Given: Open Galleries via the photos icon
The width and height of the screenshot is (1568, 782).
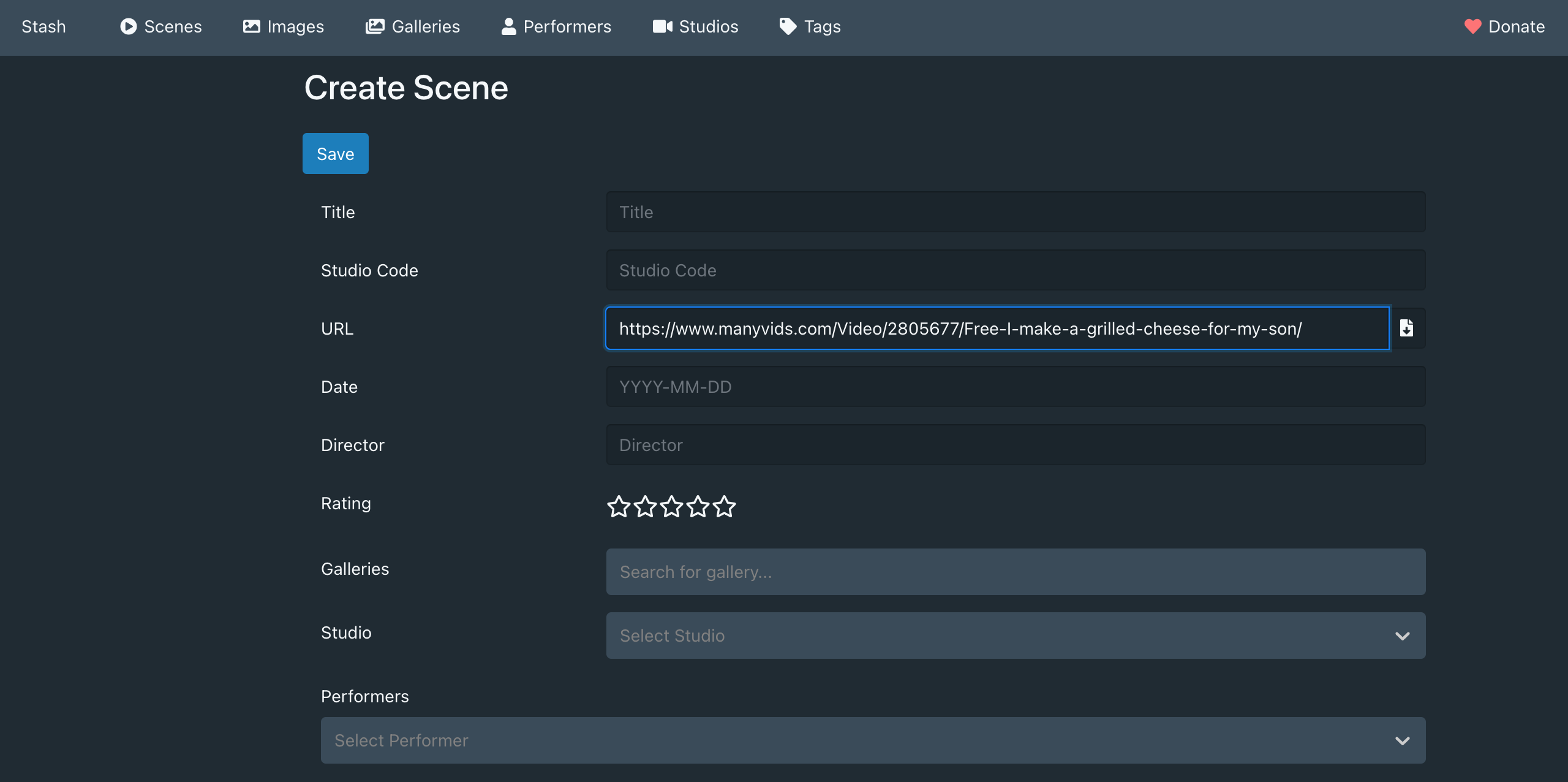Looking at the screenshot, I should [x=374, y=26].
